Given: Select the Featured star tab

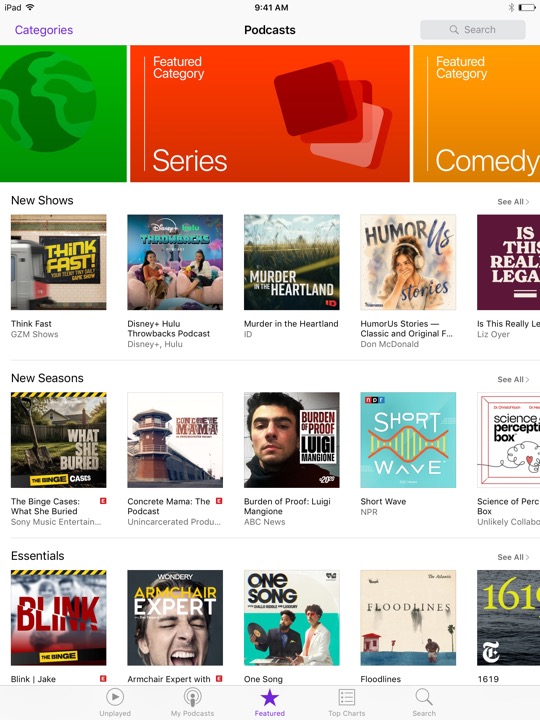Looking at the screenshot, I should 270,703.
